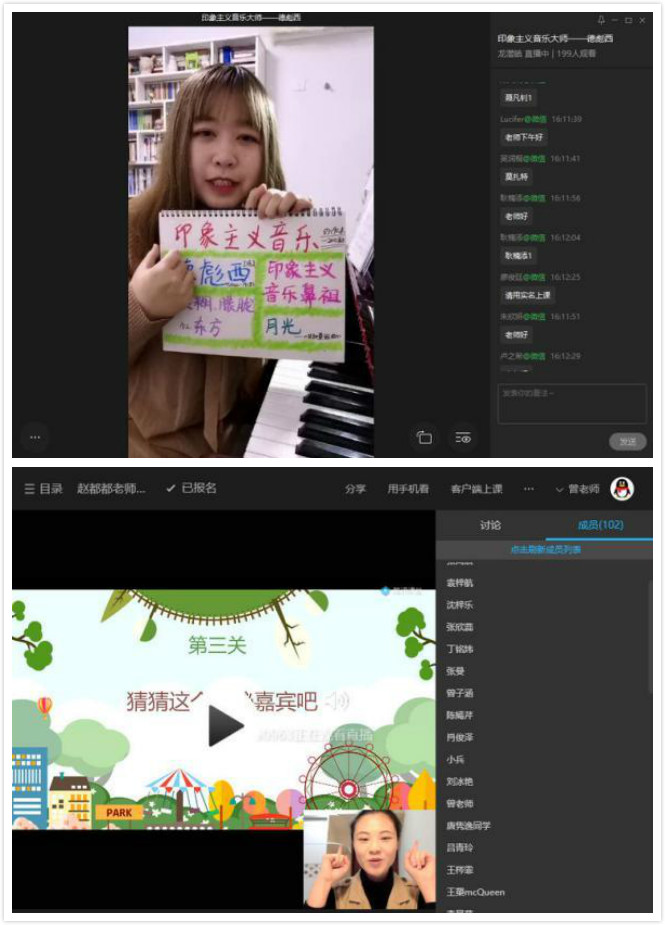This screenshot has width=665, height=925.
Task: Open the three-dot more menu in header
Action: tap(529, 488)
